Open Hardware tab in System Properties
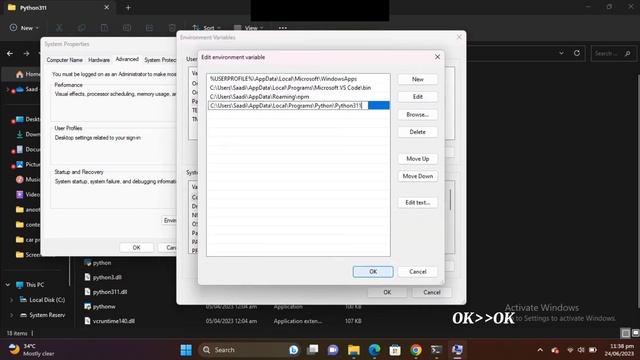The width and height of the screenshot is (640, 360). point(99,60)
